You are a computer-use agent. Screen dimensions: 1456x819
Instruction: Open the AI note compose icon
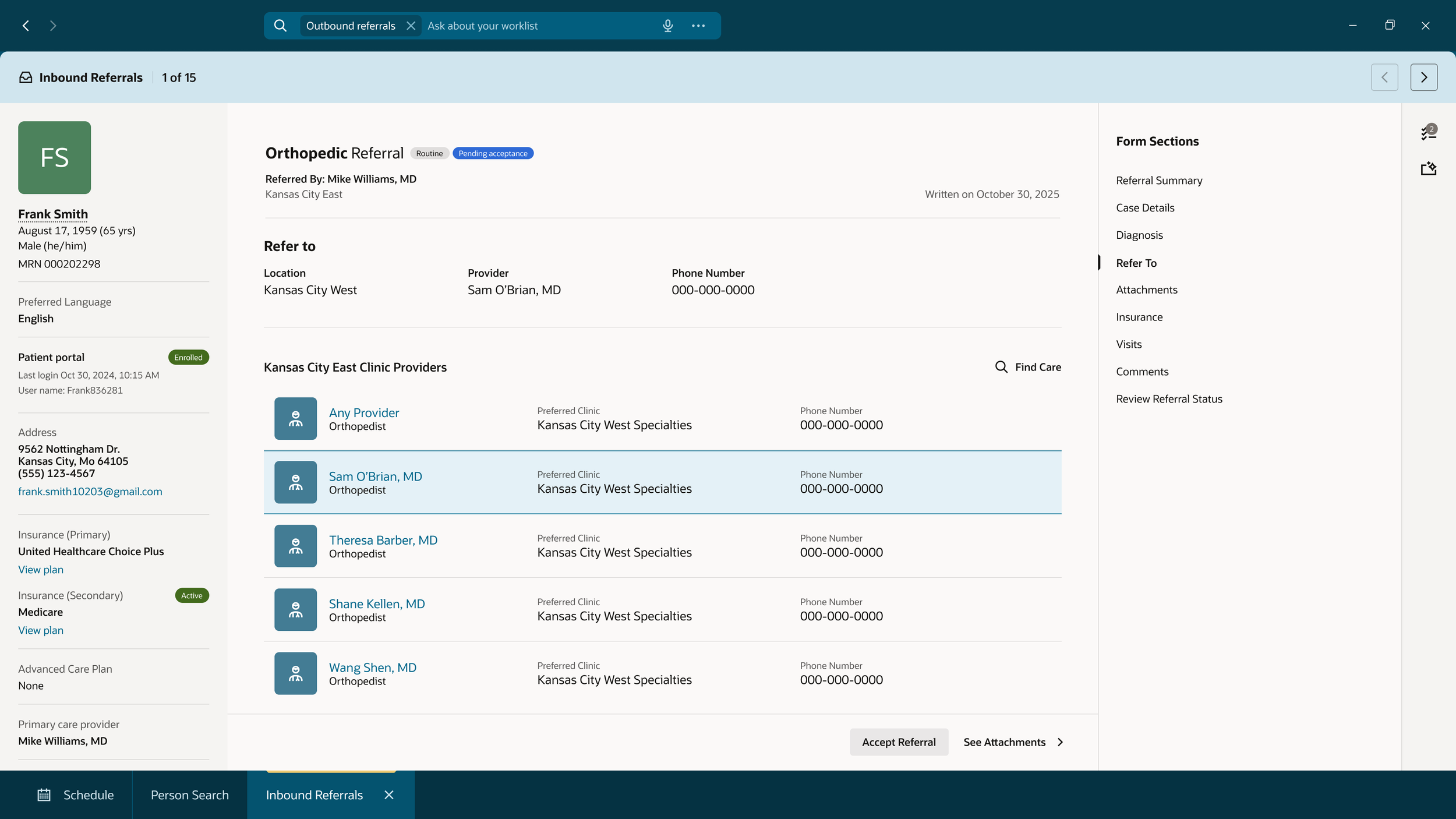(x=1429, y=168)
